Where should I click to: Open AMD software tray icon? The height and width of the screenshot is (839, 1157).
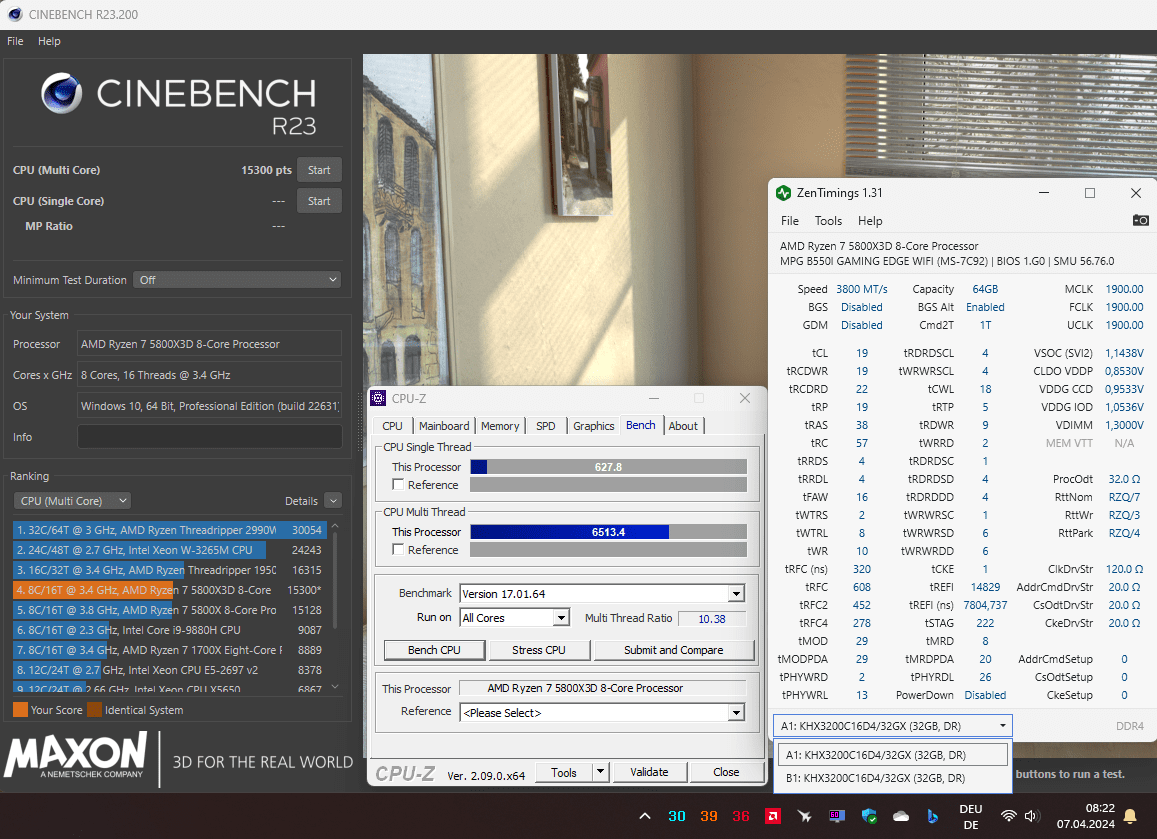click(x=773, y=816)
